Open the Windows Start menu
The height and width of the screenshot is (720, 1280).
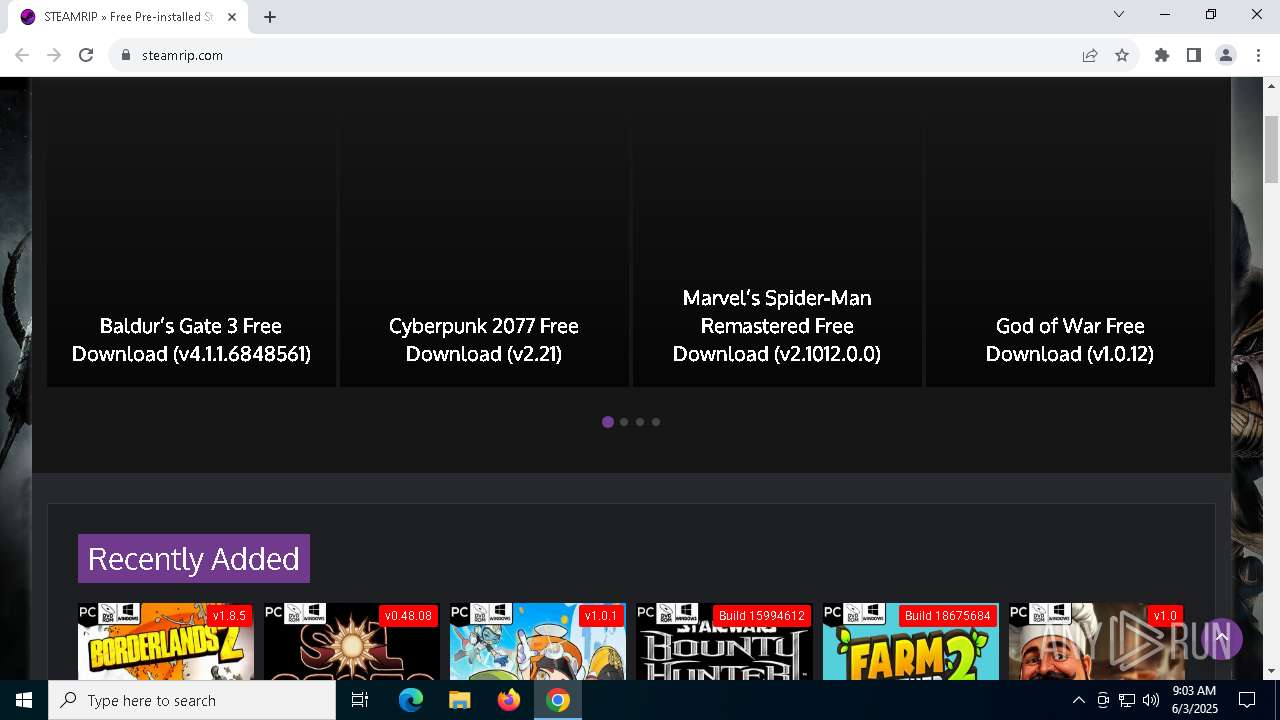(24, 700)
